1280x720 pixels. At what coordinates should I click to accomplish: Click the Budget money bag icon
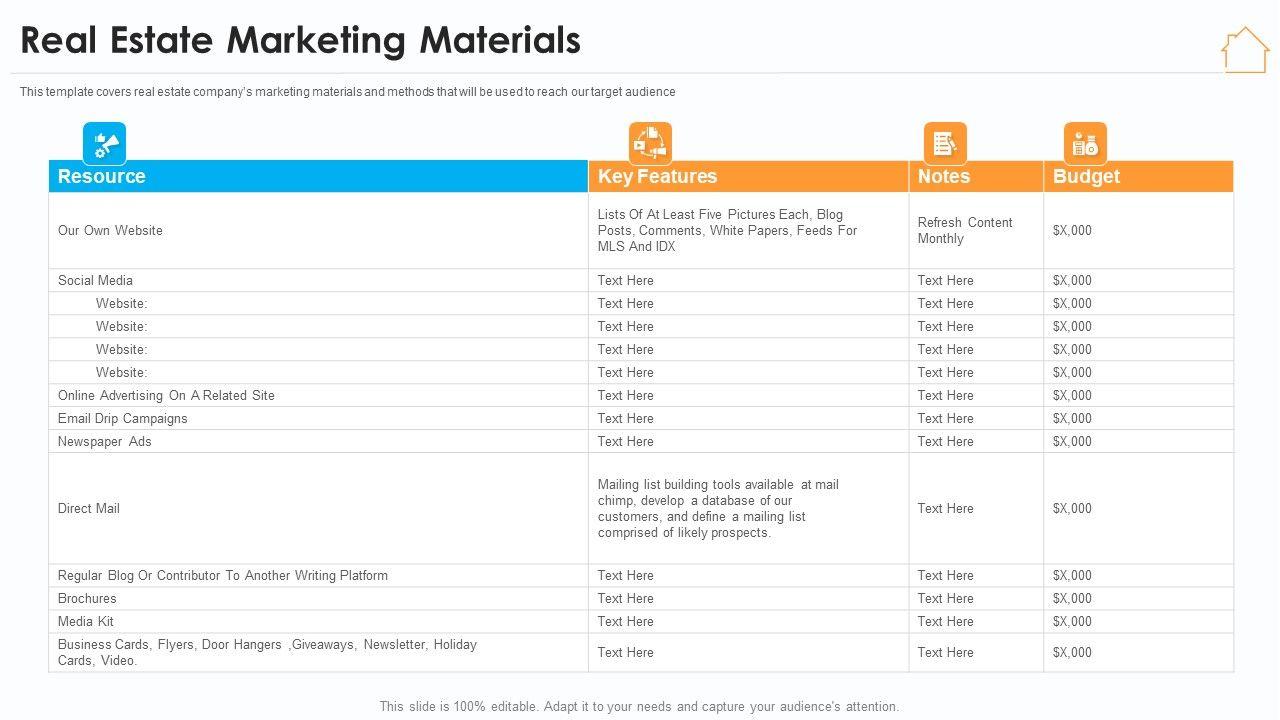pyautogui.click(x=1085, y=143)
